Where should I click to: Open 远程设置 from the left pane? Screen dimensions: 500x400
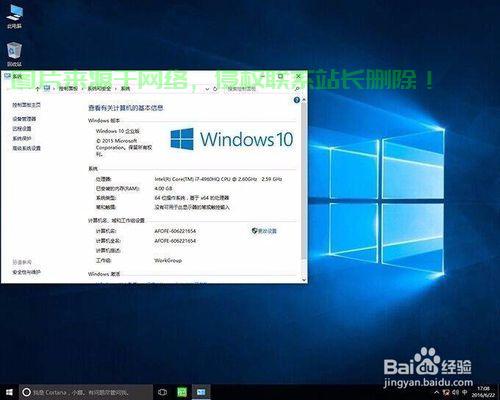click(22, 128)
